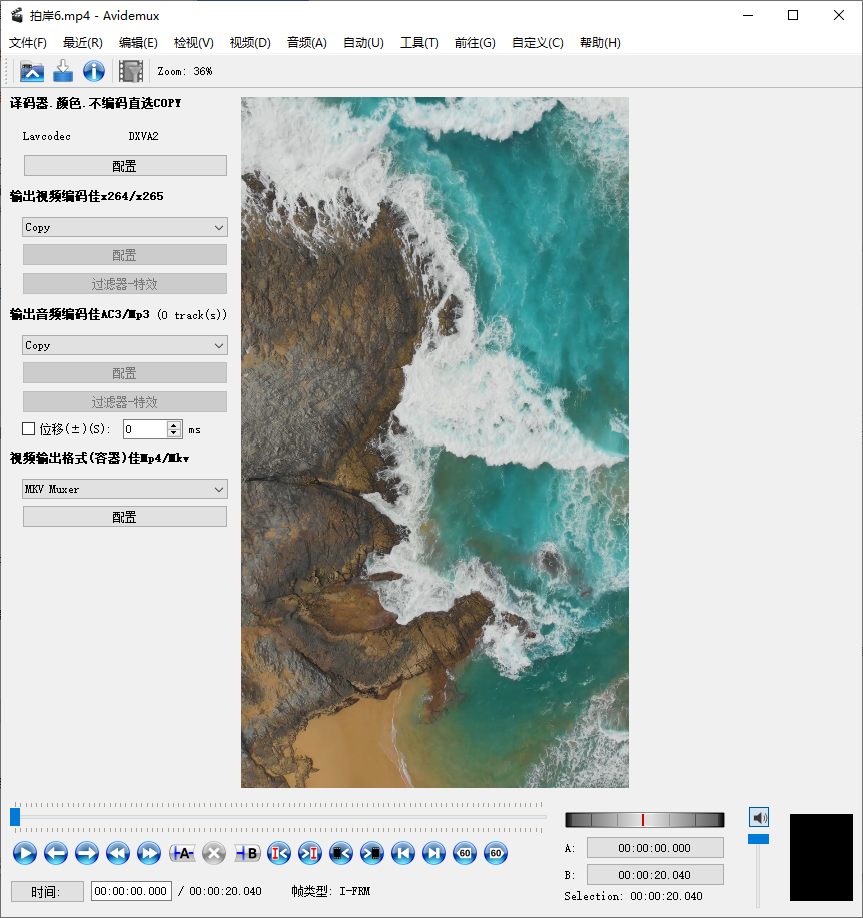Enable the 位移(±)(S) shift checkbox
The image size is (863, 918).
coord(29,429)
